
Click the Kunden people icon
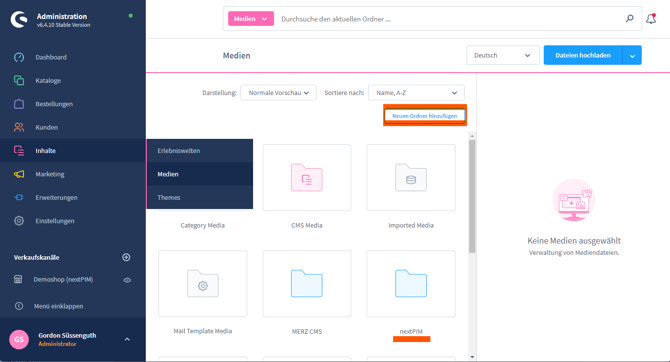point(19,127)
